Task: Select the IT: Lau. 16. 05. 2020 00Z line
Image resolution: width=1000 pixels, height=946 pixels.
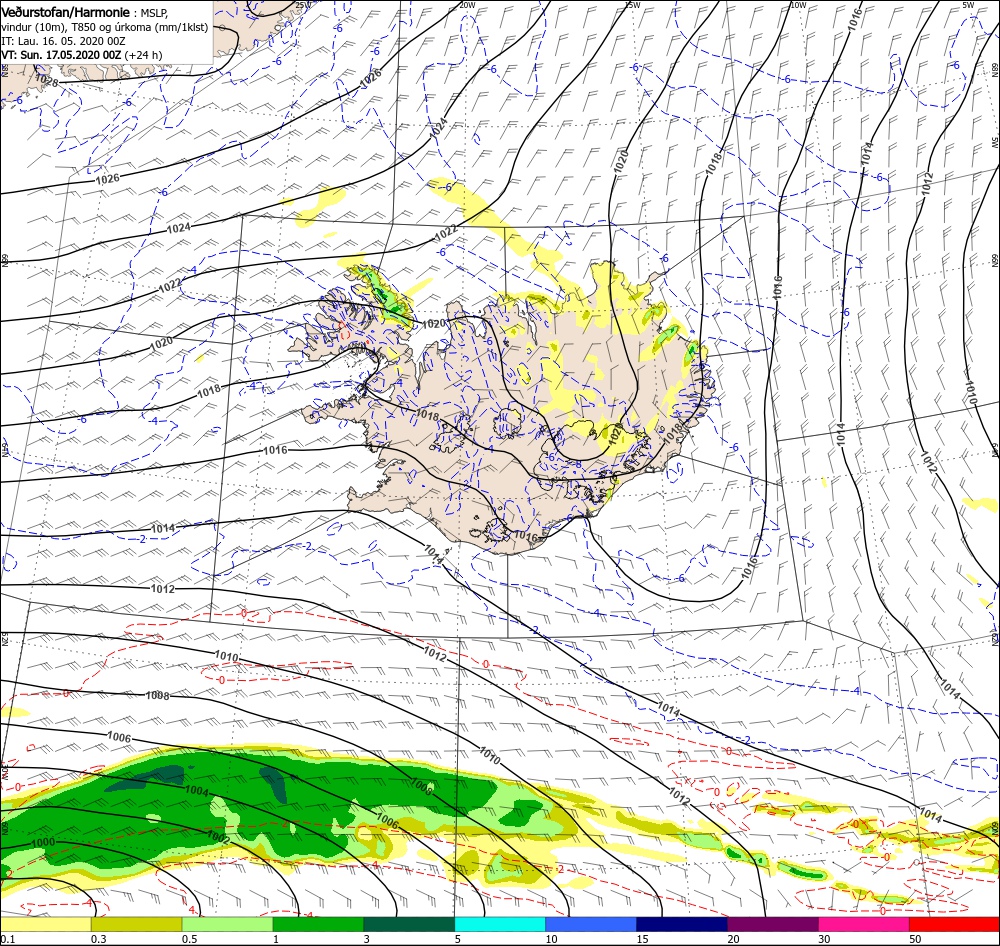Action: [63, 41]
